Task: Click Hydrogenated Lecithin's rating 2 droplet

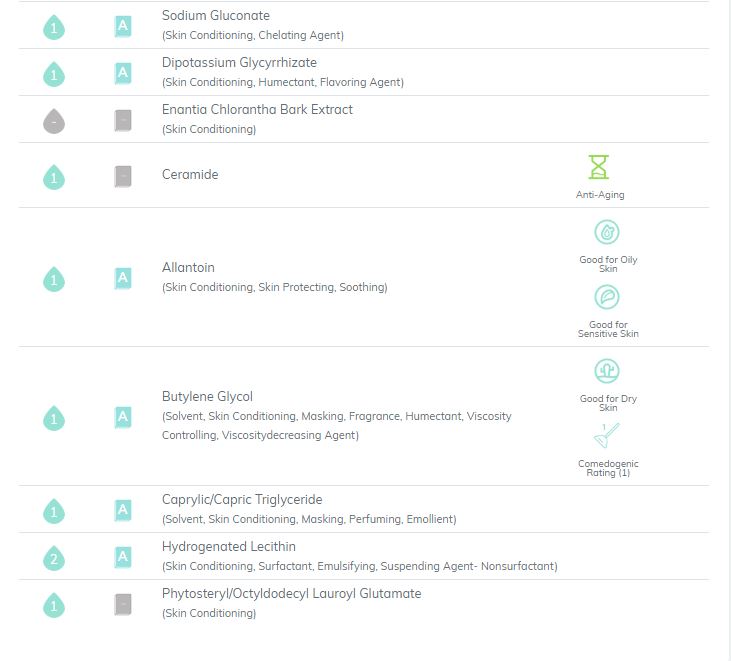Action: point(54,558)
